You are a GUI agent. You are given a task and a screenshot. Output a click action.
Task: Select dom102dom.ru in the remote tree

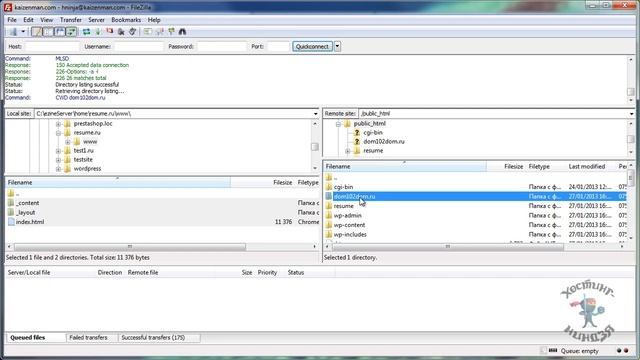(x=384, y=142)
